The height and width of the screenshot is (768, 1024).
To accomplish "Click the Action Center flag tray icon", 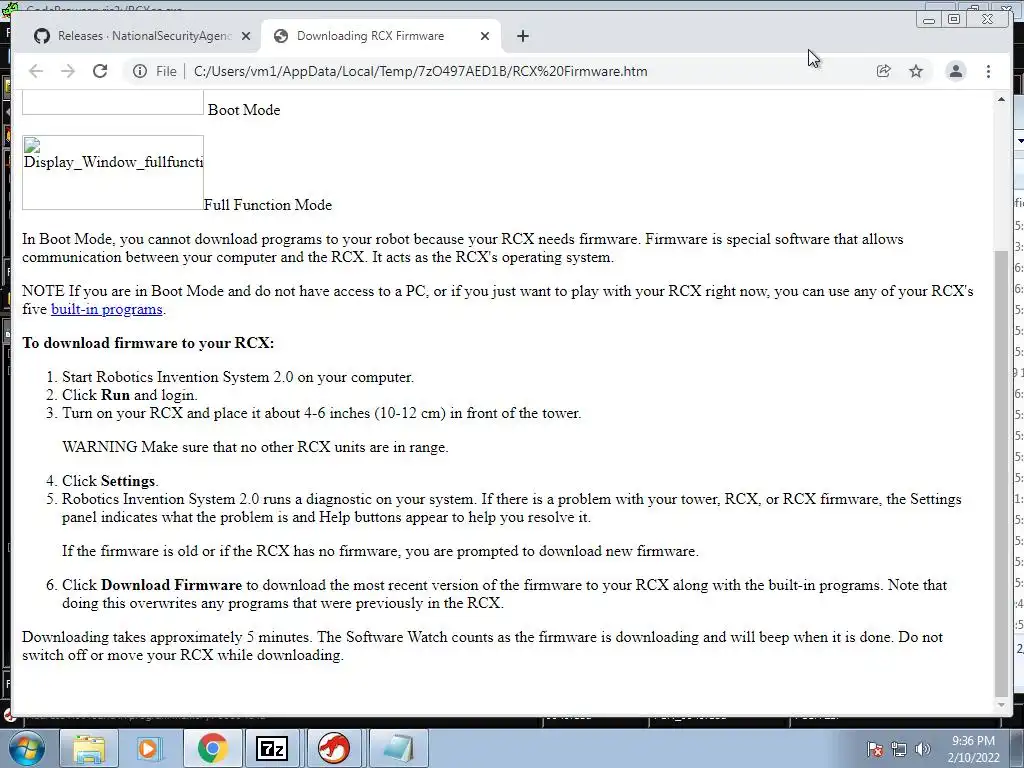I will (x=875, y=749).
